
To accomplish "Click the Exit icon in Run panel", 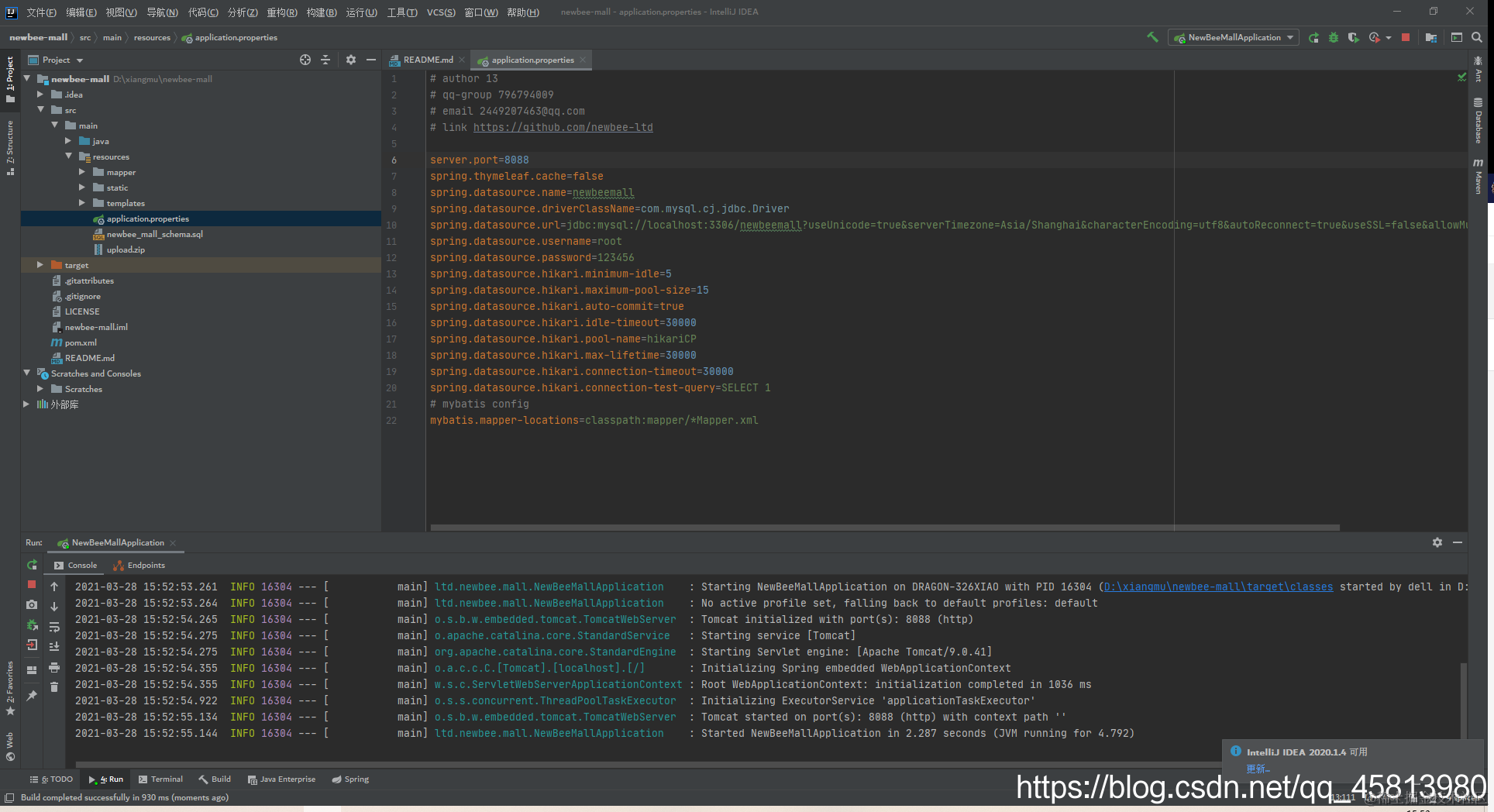I will click(32, 645).
